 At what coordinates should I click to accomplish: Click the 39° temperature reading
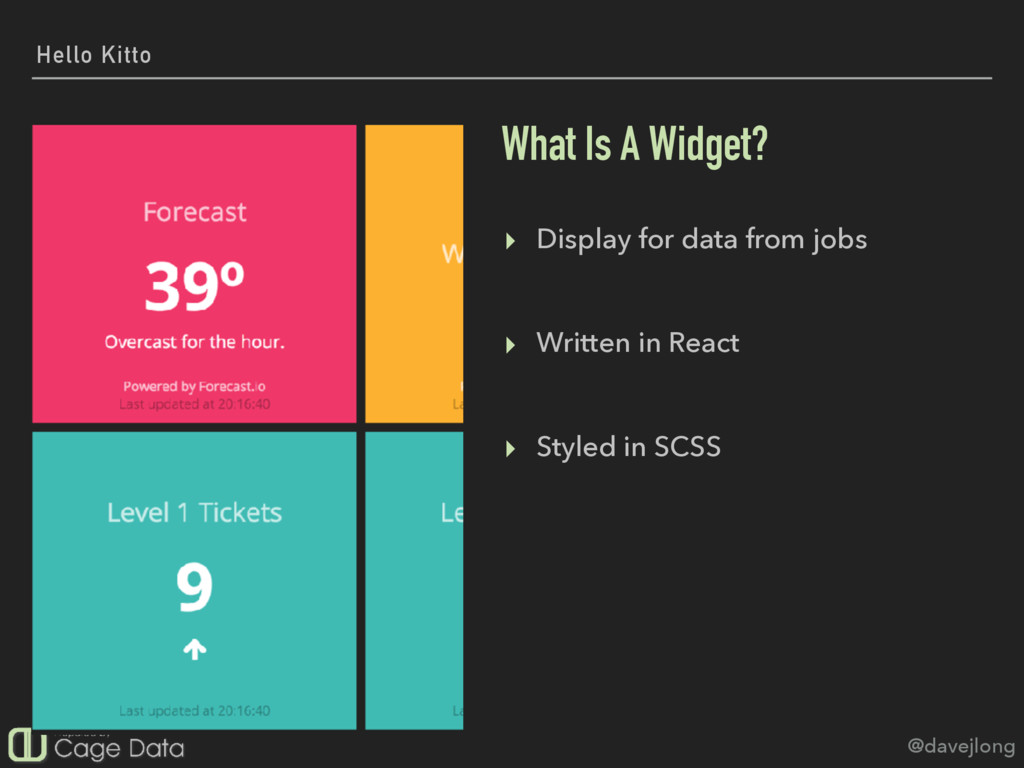pos(194,286)
